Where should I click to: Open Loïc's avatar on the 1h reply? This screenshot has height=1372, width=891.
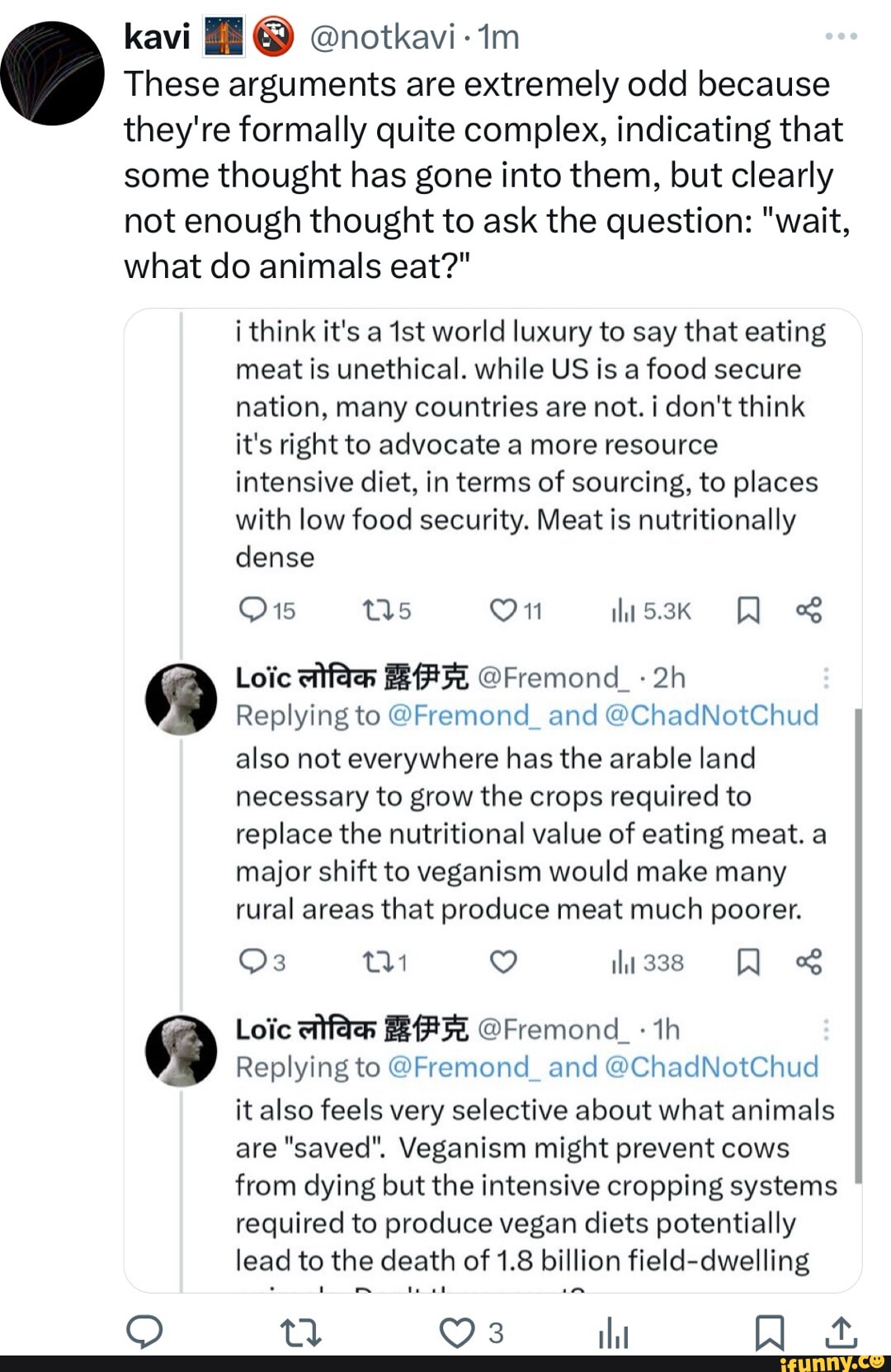tap(181, 1050)
